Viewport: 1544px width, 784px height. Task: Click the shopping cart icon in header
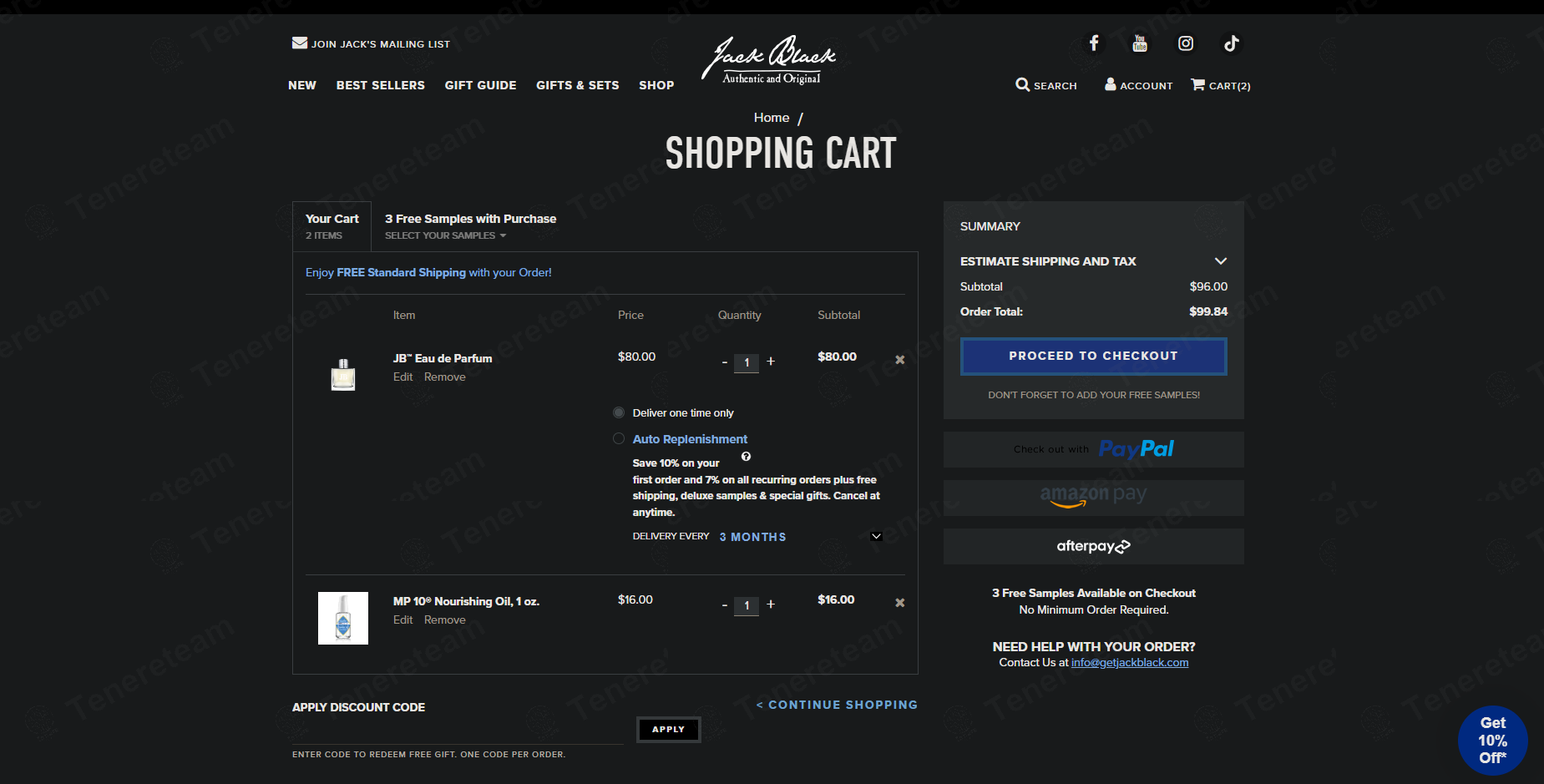click(x=1198, y=84)
